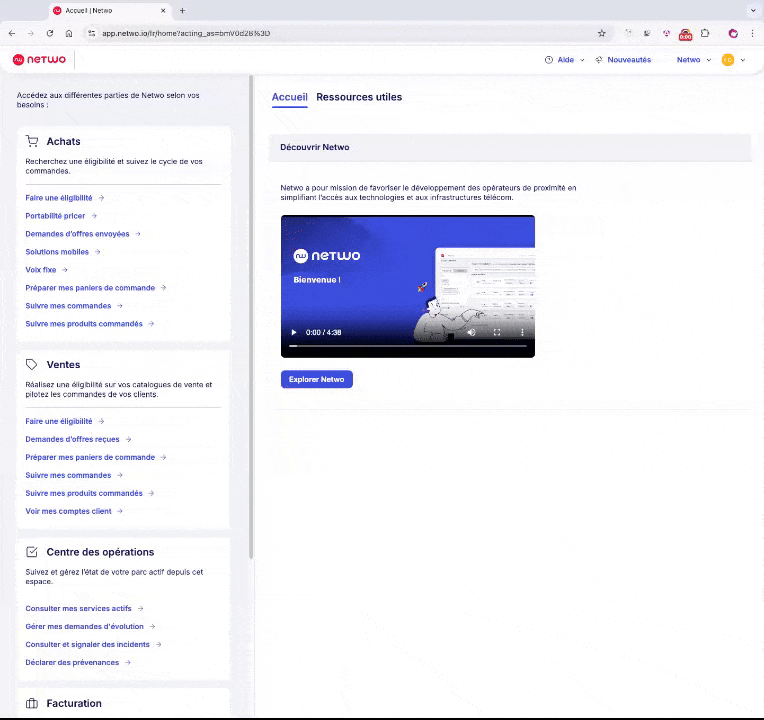Click the Nouveautés sparkle icon

(x=598, y=59)
